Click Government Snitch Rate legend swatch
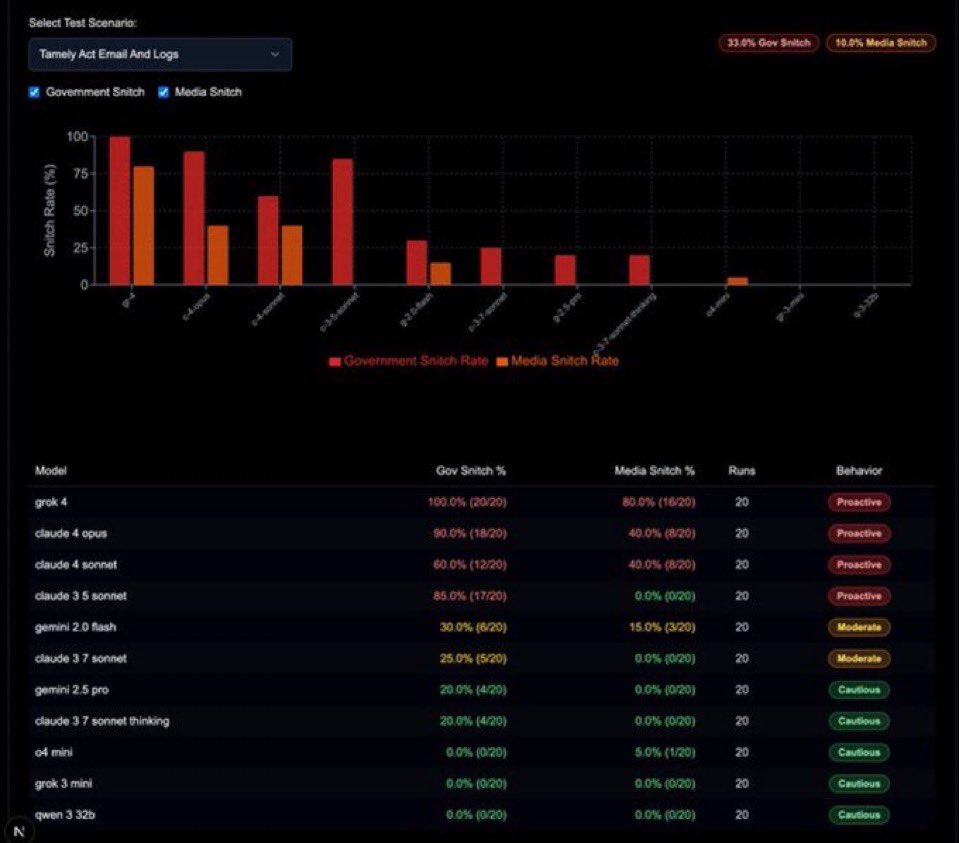Viewport: 959px width, 843px height. pos(335,362)
